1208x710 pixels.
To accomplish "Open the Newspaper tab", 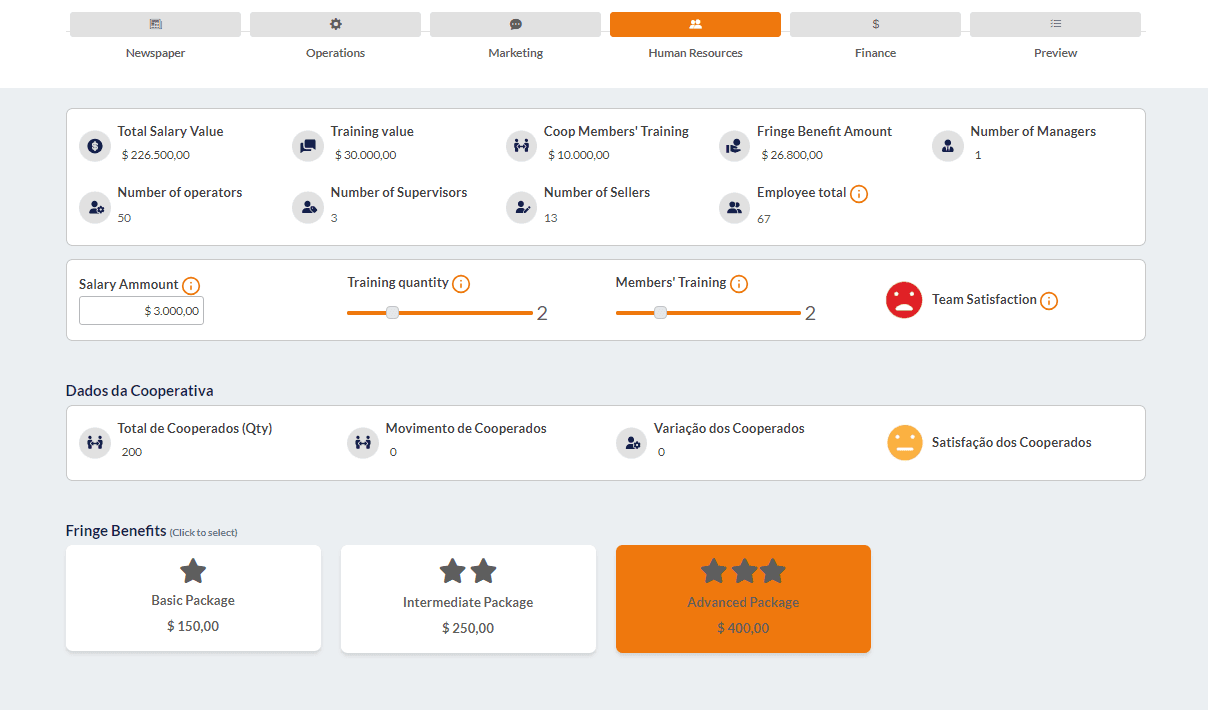I will [x=155, y=25].
